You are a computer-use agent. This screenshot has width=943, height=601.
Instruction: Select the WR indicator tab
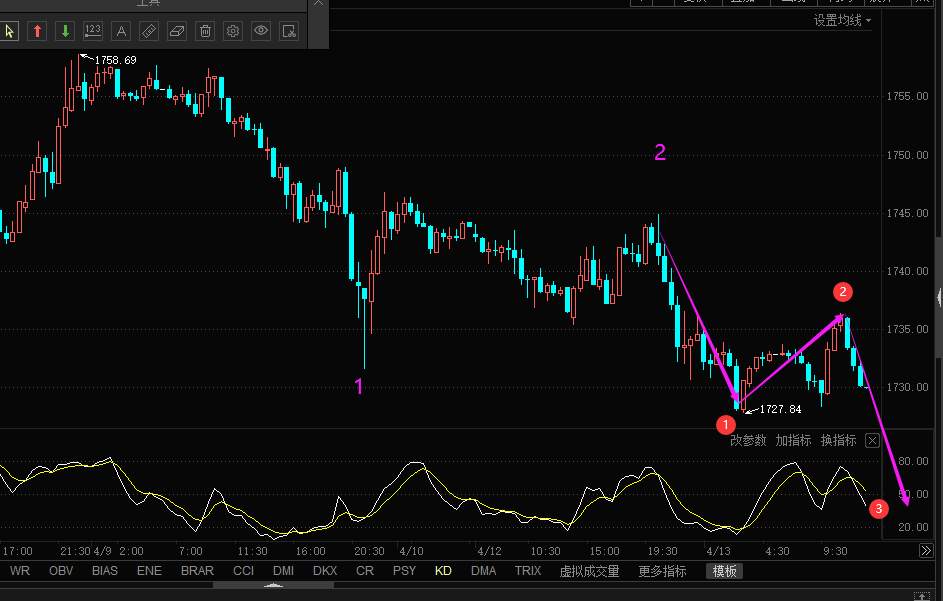(20, 571)
